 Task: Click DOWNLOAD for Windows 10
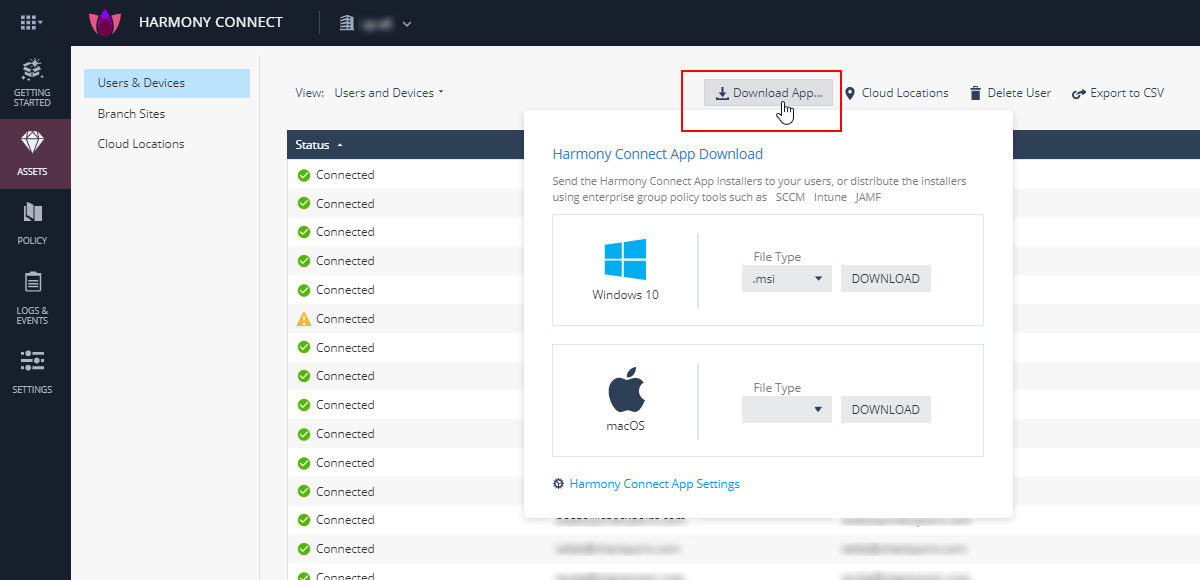click(886, 279)
